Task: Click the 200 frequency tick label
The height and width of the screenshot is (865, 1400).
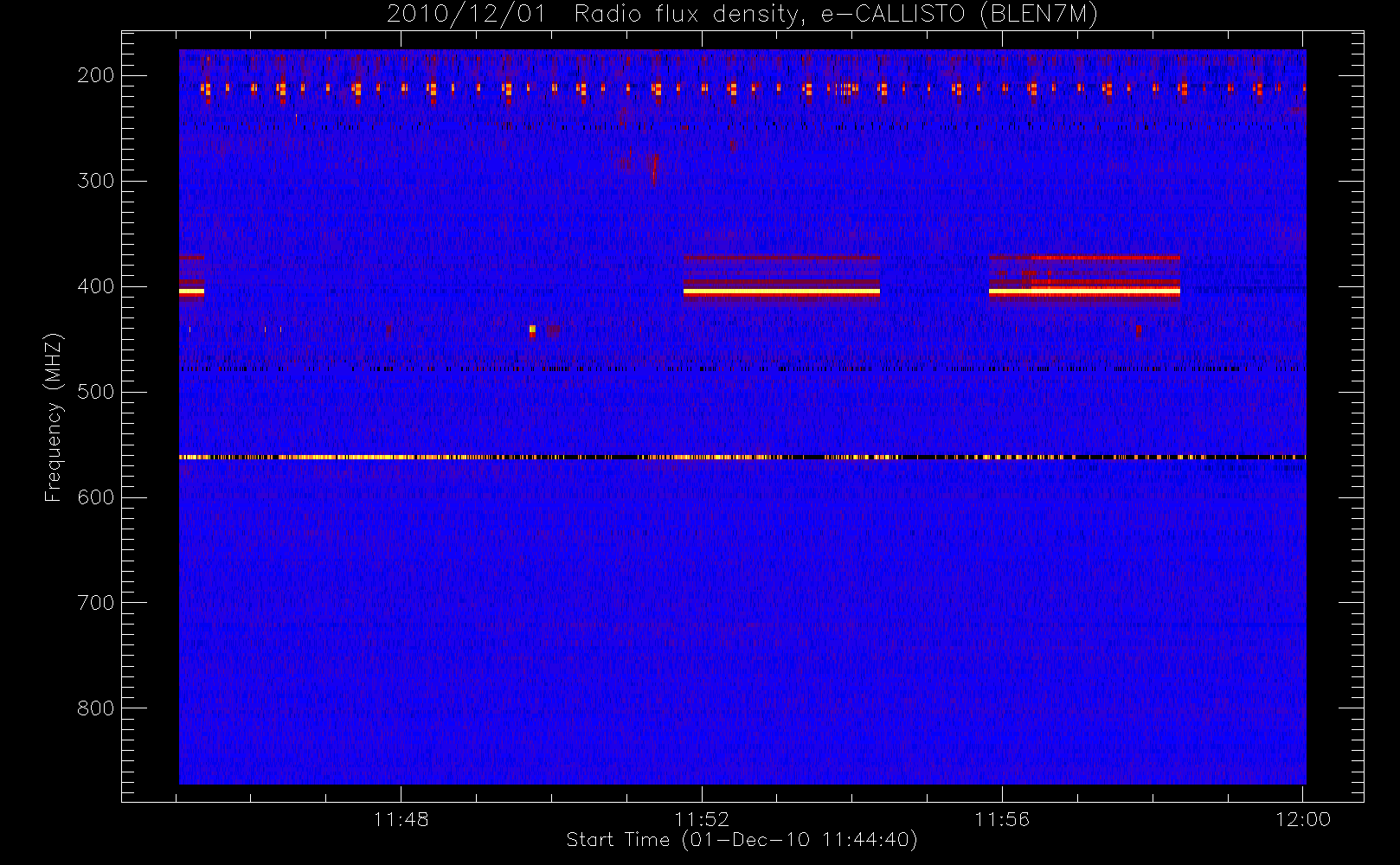Action: click(95, 75)
